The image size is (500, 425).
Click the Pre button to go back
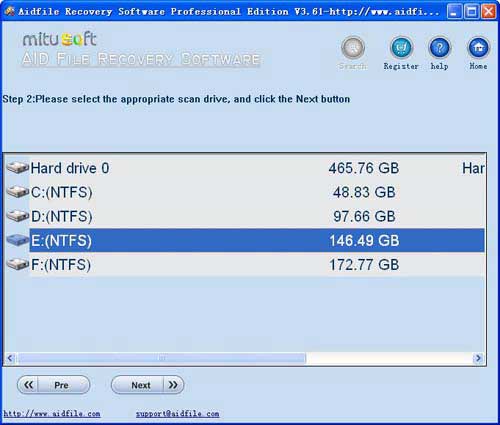[x=53, y=385]
